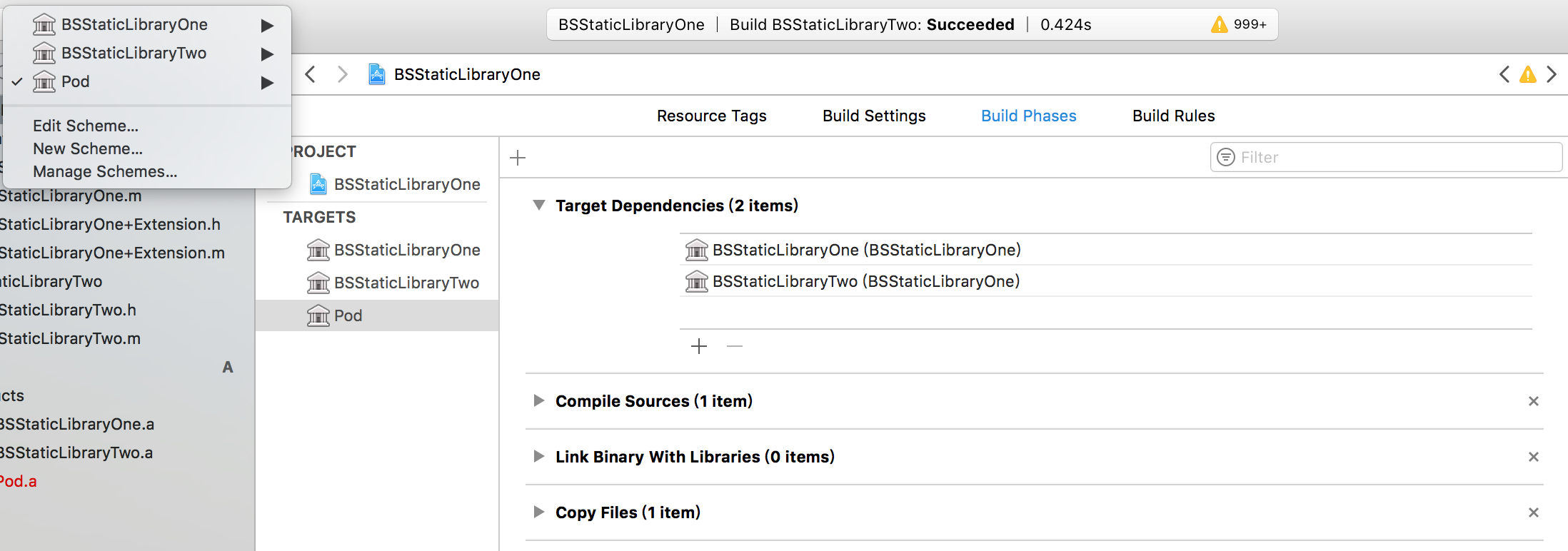The image size is (1568, 551).
Task: Delete the Compile Sources phase
Action: 1533,401
